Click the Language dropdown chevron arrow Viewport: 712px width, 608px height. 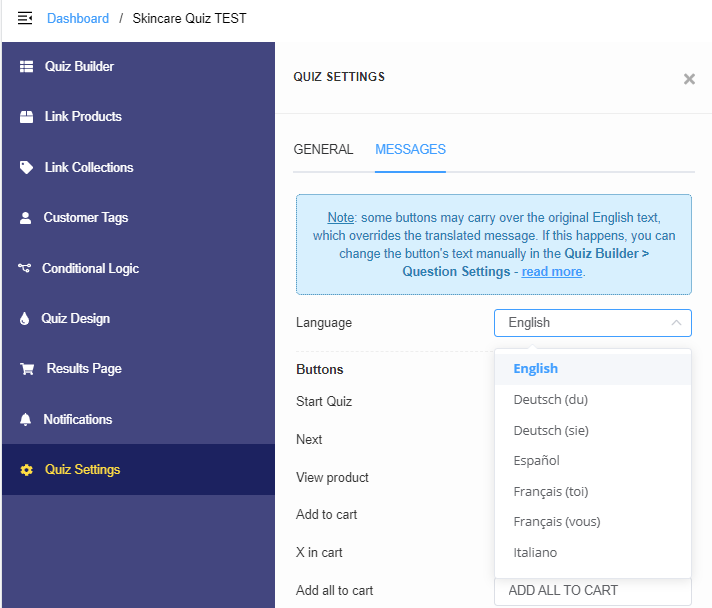[676, 323]
